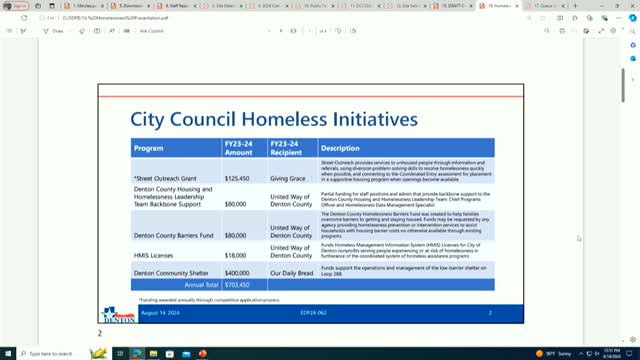Open Edge Settings and more menu
The width and height of the screenshot is (640, 360).
619,18
